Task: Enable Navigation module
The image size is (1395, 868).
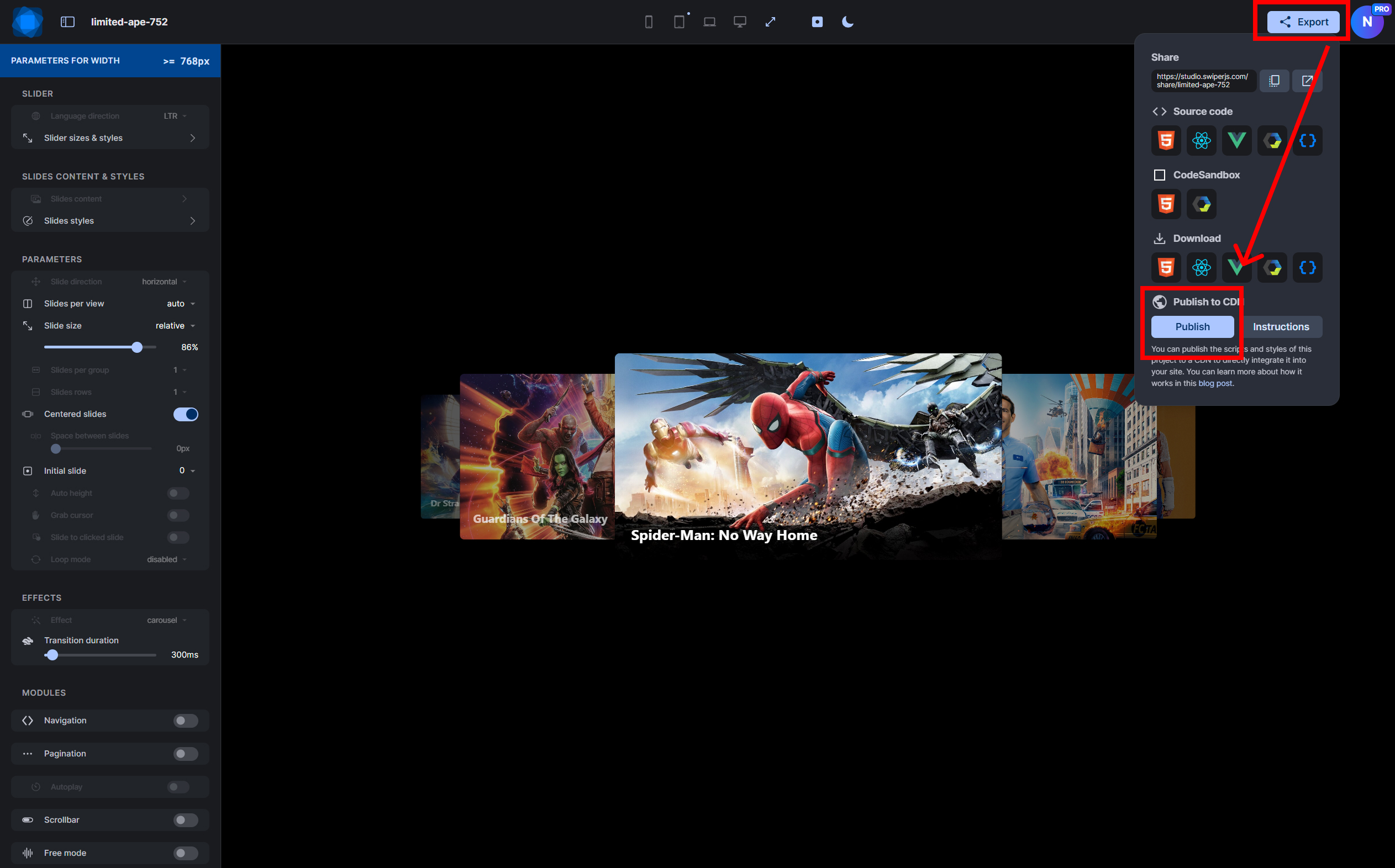Action: (186, 721)
